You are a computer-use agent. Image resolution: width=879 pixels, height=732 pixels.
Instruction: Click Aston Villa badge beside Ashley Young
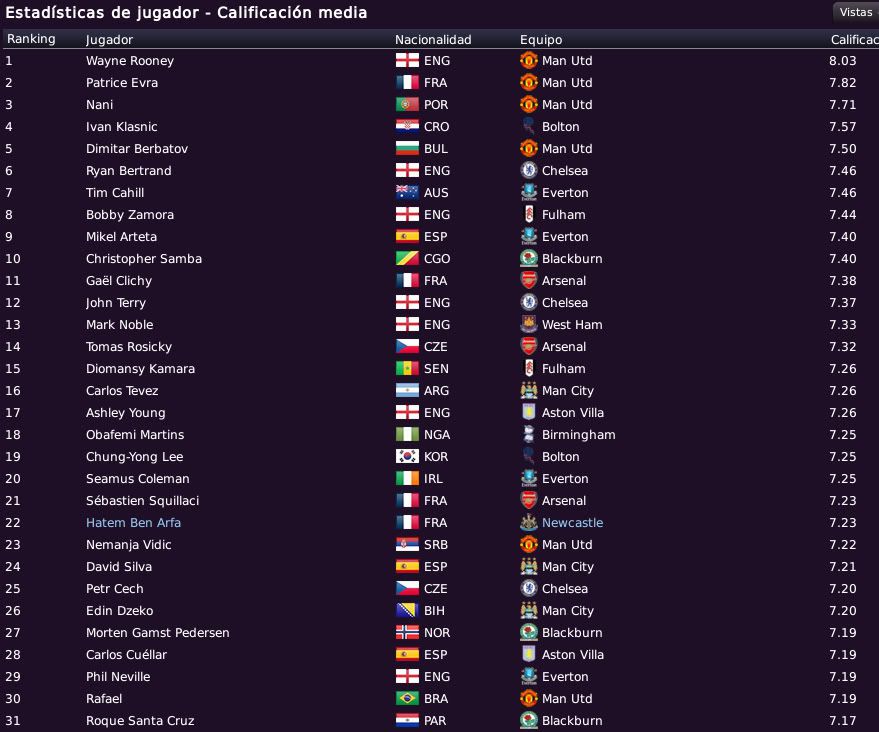[x=529, y=413]
